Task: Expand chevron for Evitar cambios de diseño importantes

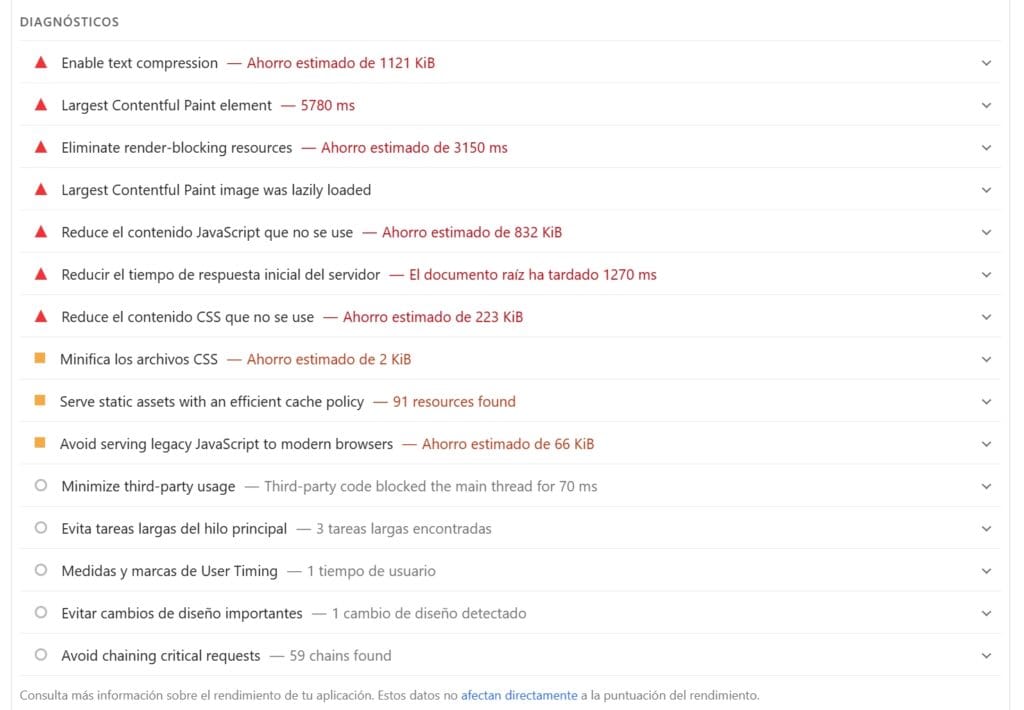Action: click(986, 613)
